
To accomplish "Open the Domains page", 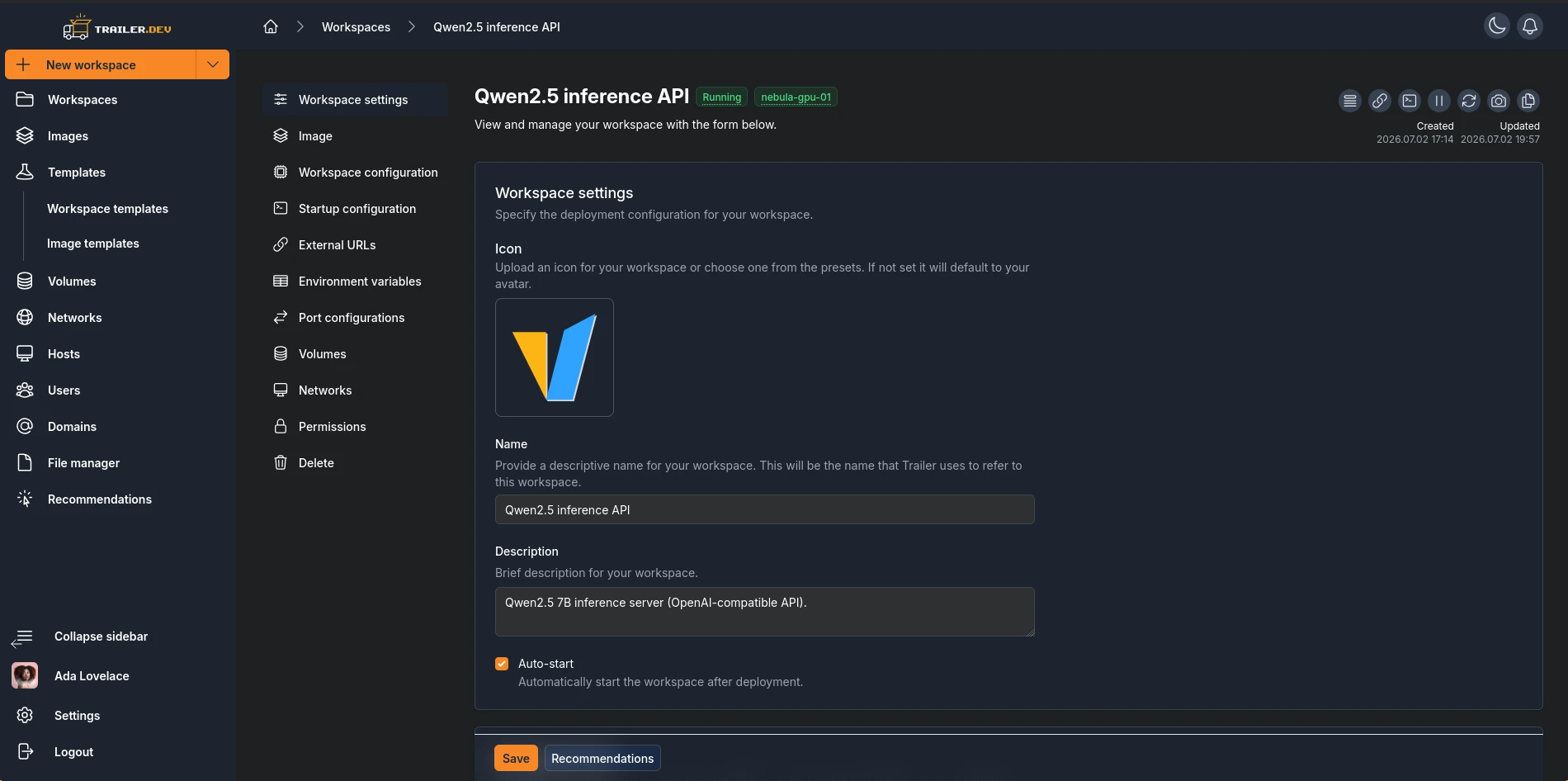I will (118, 427).
